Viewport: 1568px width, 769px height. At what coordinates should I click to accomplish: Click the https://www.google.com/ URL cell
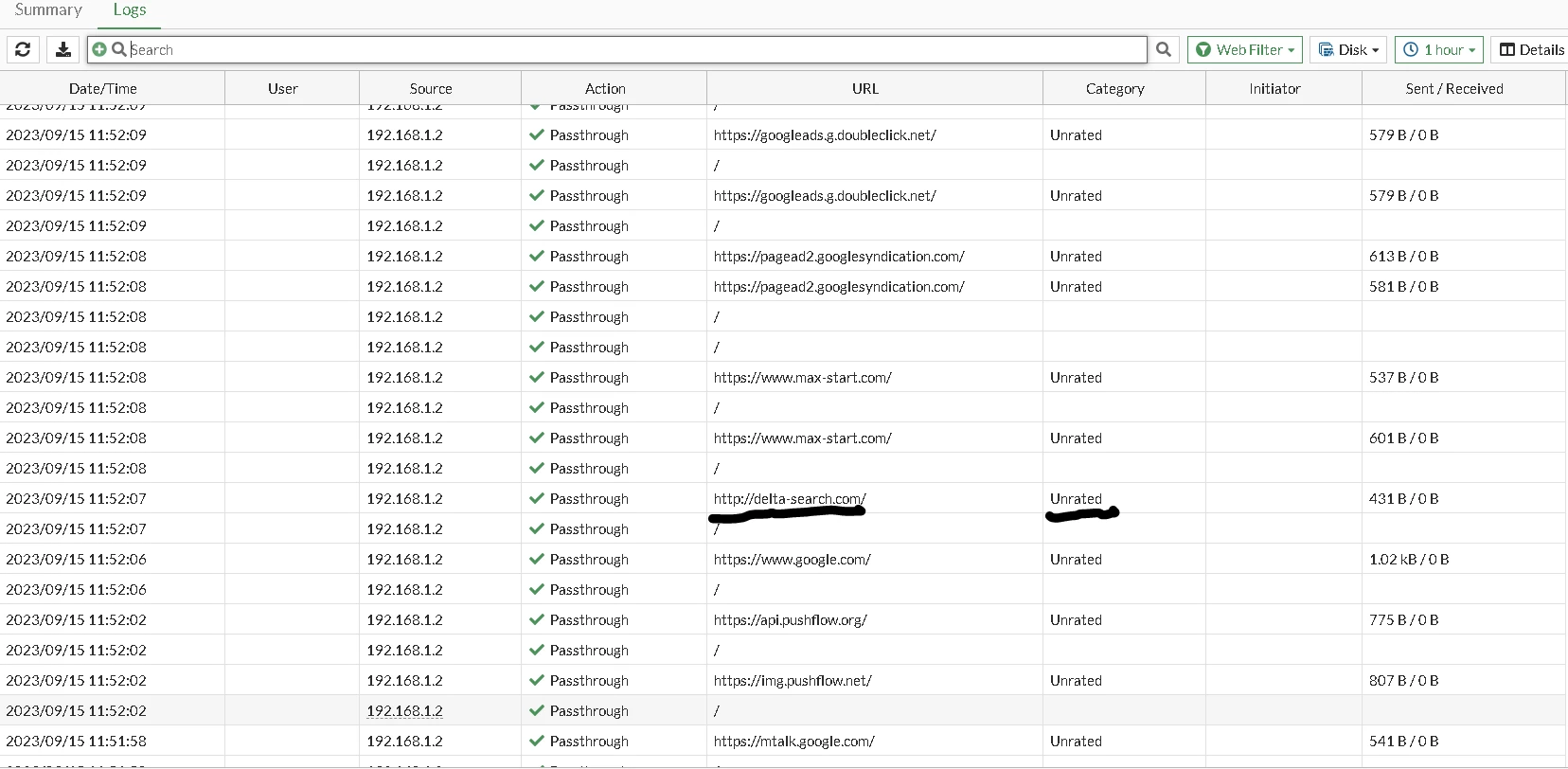click(x=793, y=559)
